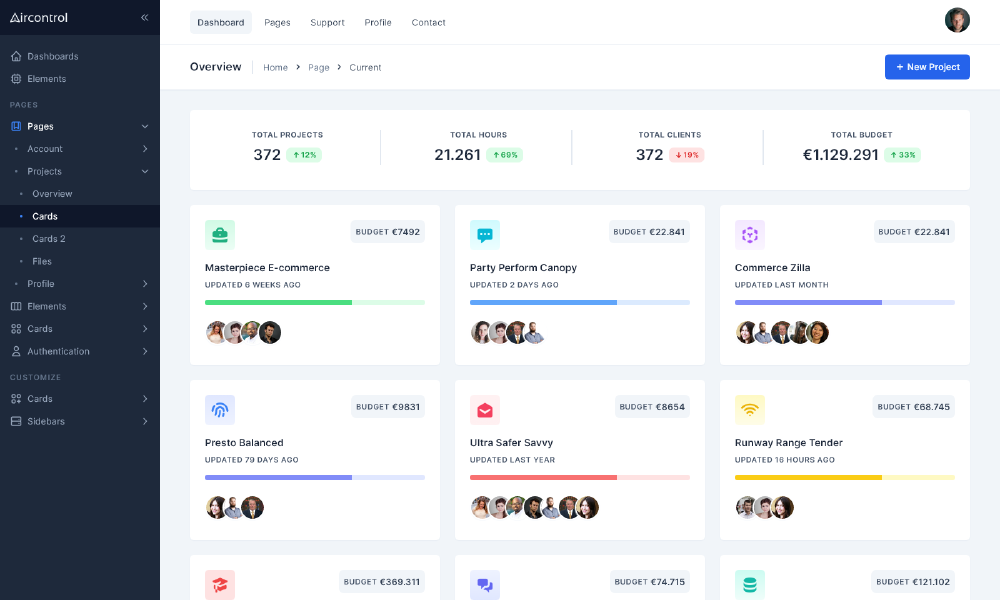This screenshot has width=1000, height=600.
Task: Expand the Account submenu
Action: tap(144, 149)
